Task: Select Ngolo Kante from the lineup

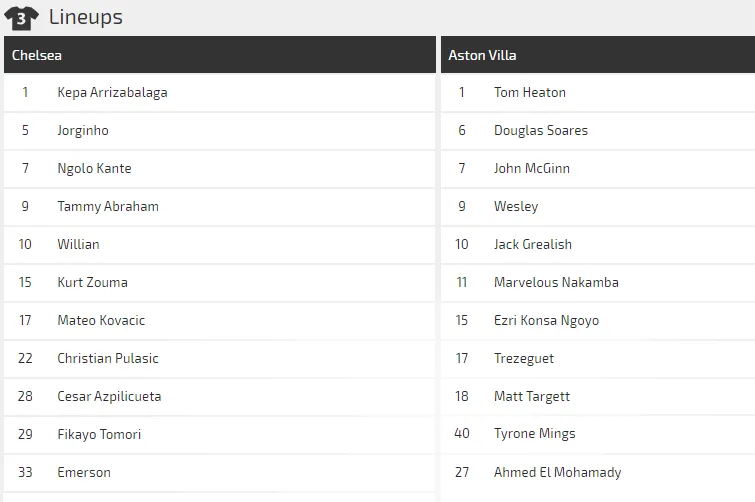Action: (94, 168)
